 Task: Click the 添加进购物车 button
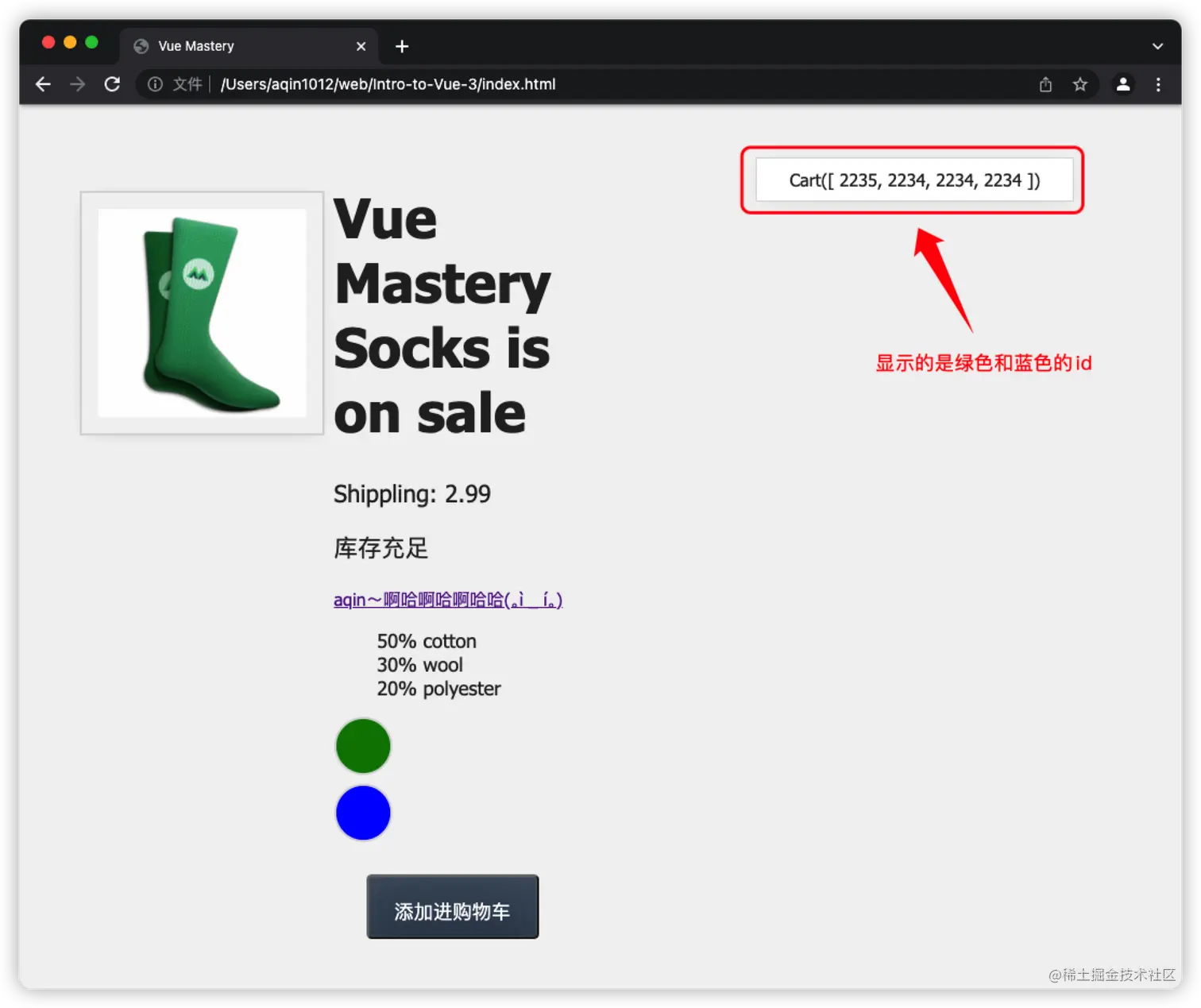453,907
